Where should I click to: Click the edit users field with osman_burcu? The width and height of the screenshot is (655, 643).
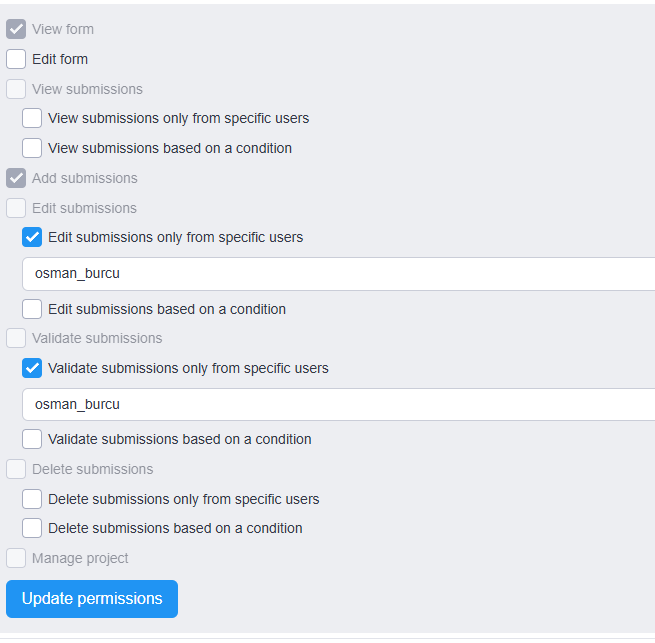pos(338,274)
